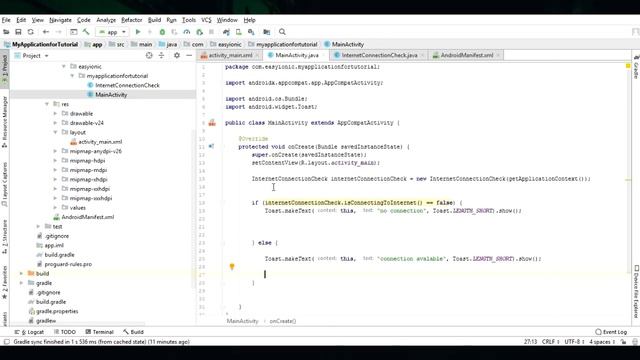
Task: Click Sync Project with Gradle Files icon
Action: (x=226, y=32)
